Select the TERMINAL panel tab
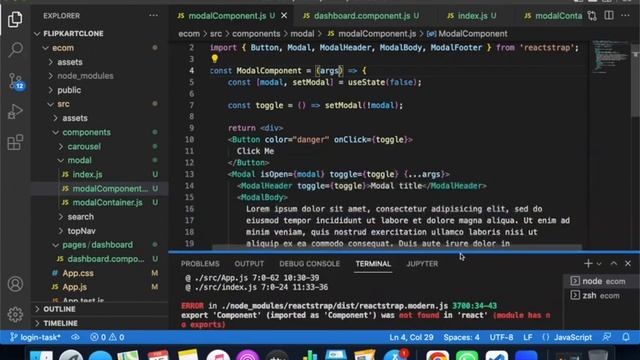 coord(373,264)
